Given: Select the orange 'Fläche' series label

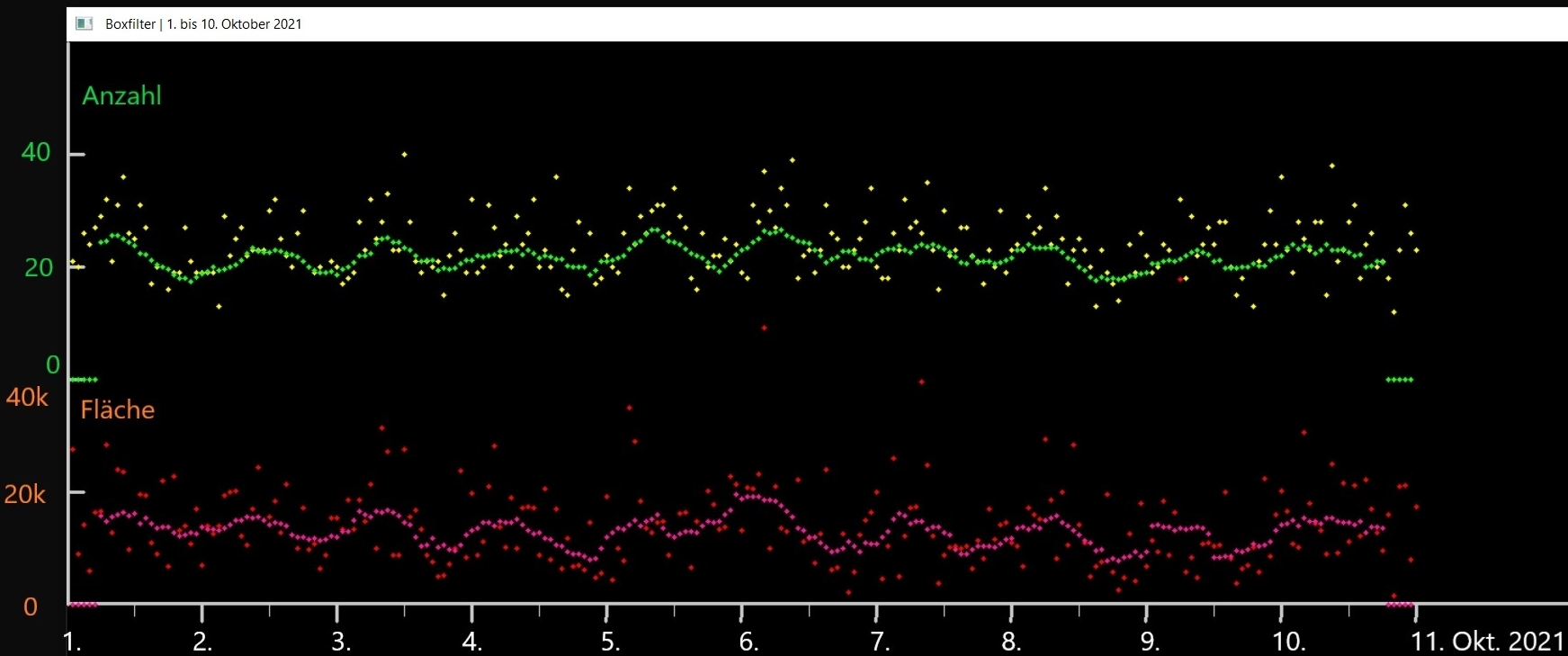Looking at the screenshot, I should click(118, 409).
